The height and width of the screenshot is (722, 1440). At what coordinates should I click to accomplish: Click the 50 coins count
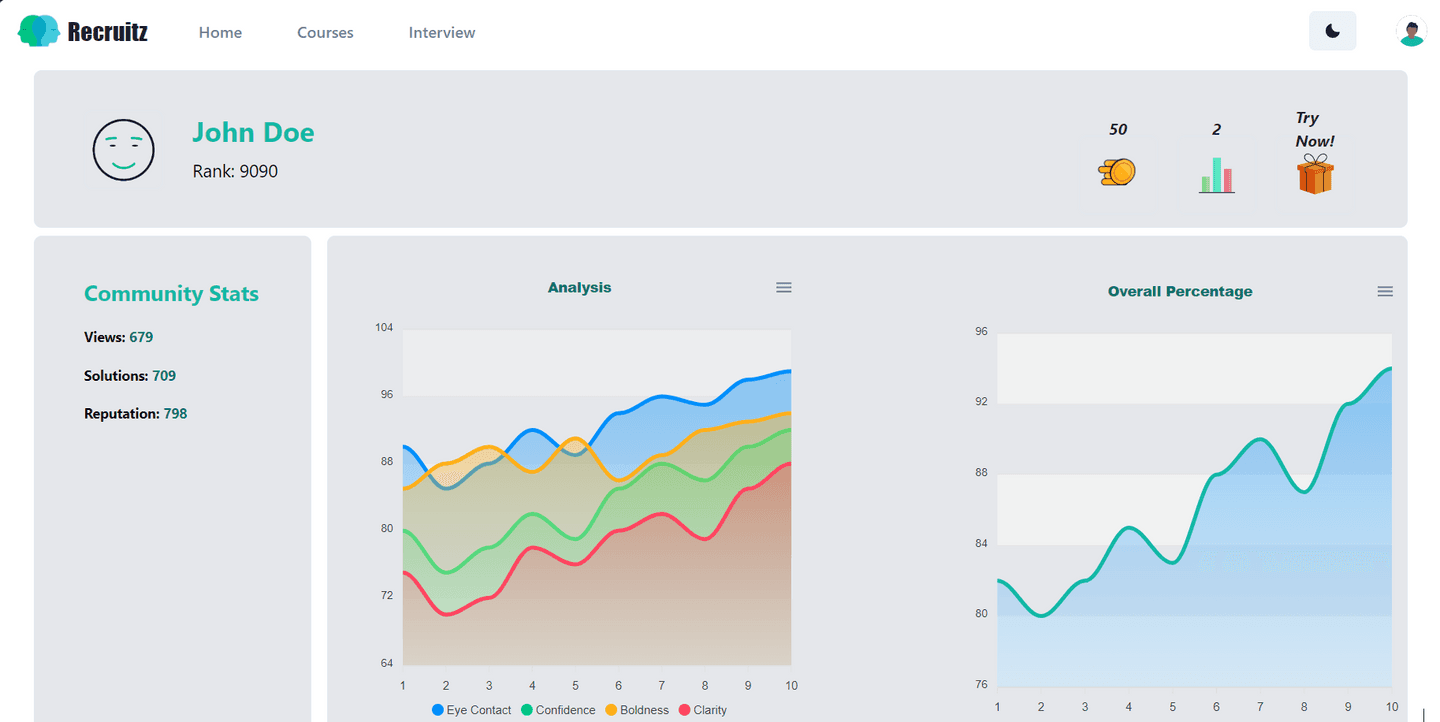[1118, 130]
